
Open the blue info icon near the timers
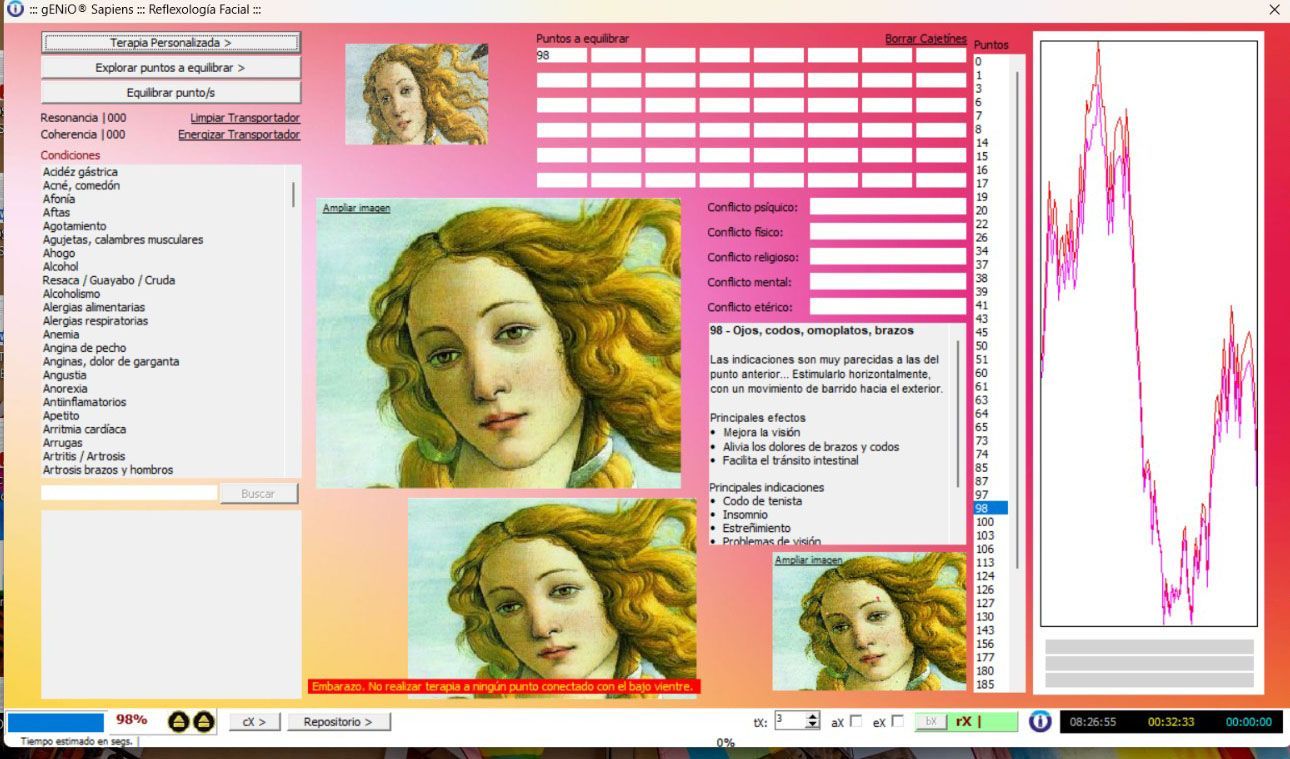1040,721
